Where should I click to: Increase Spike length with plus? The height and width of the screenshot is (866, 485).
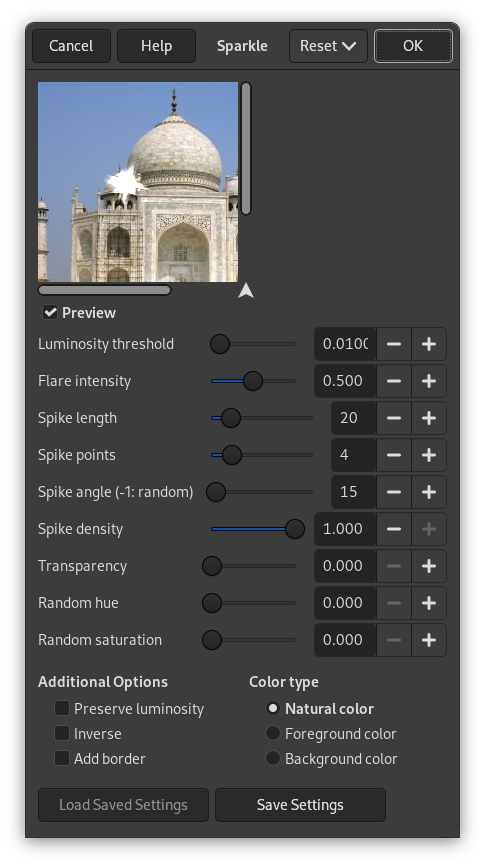[x=429, y=418]
